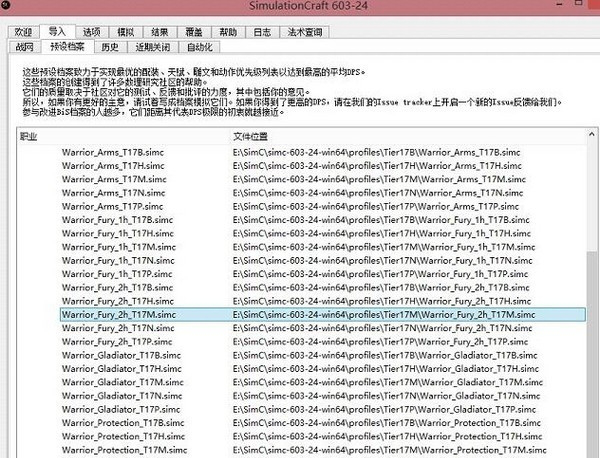Select Warrior_Gladiator_T17M.simc profile

[x=122, y=382]
